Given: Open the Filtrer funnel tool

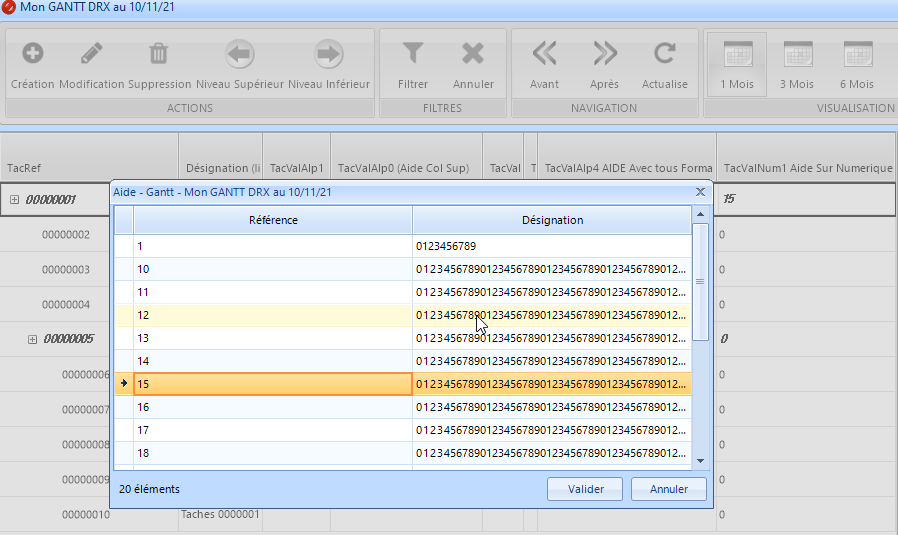Looking at the screenshot, I should [413, 54].
